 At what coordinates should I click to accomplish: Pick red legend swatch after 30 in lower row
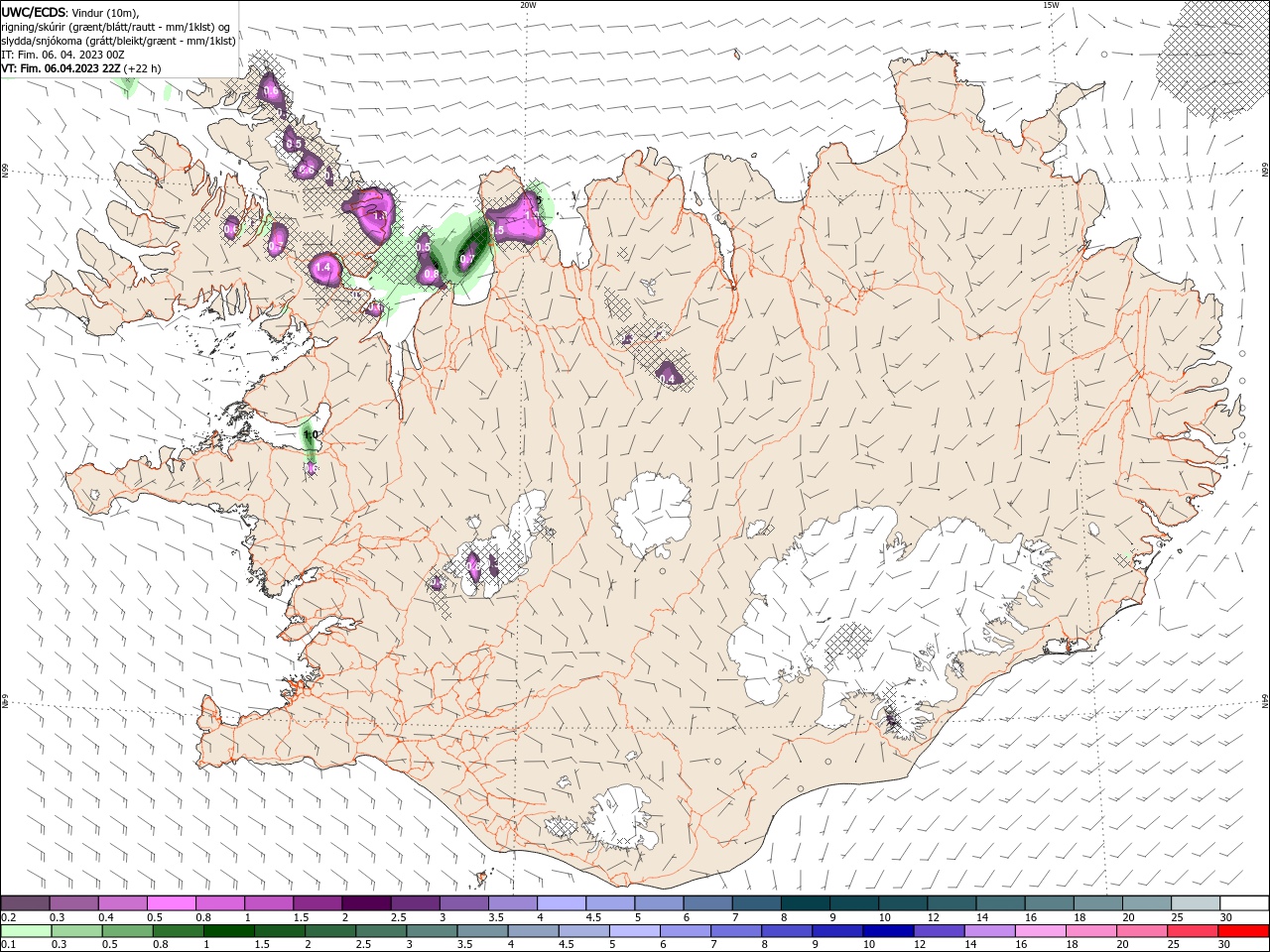pos(1244,931)
